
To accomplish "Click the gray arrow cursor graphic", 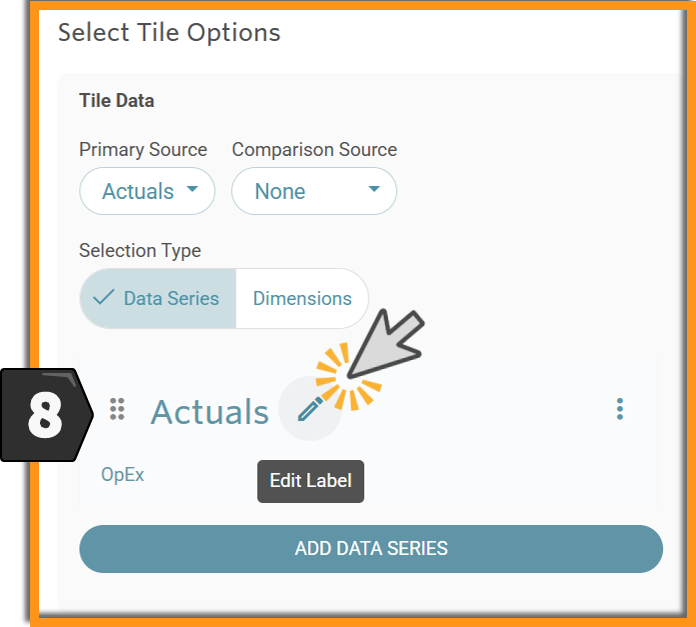I will 386,344.
